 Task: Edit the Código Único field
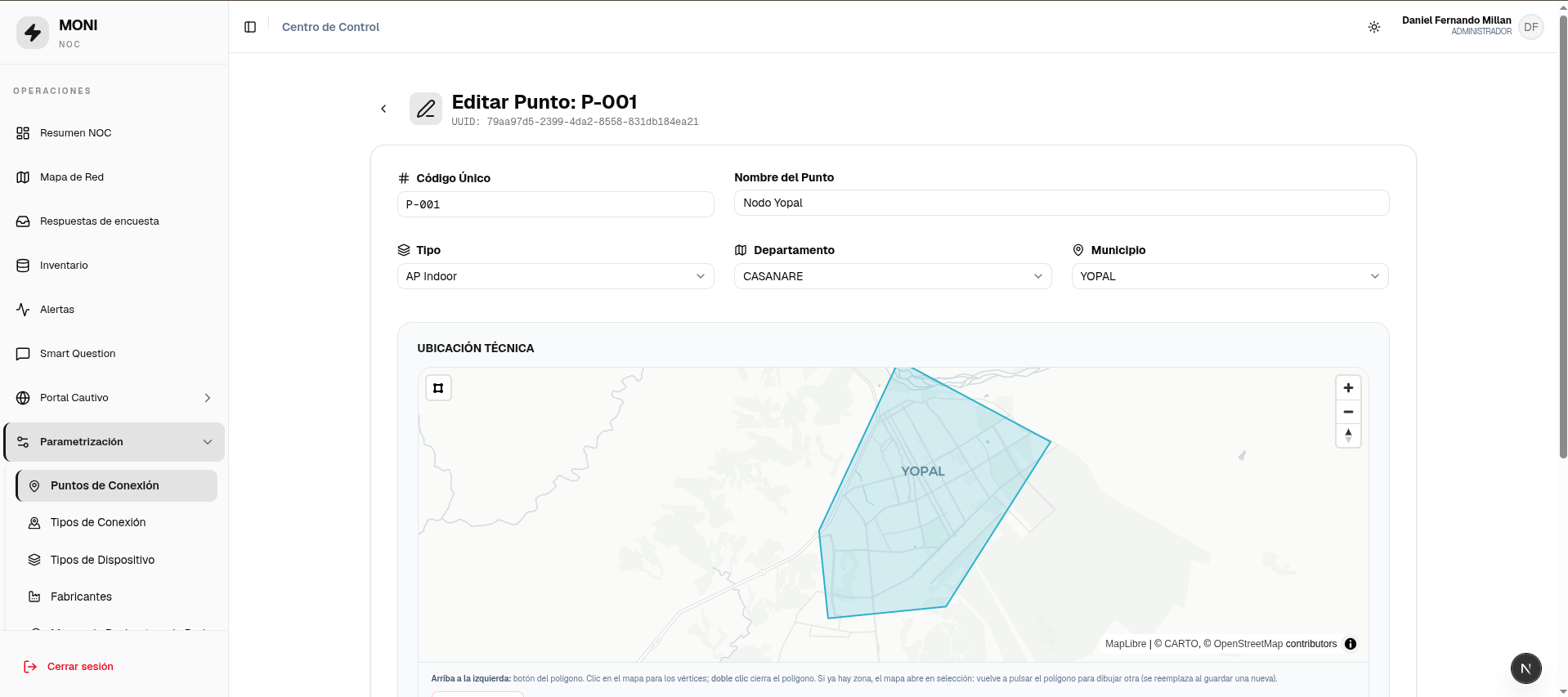pyautogui.click(x=556, y=204)
